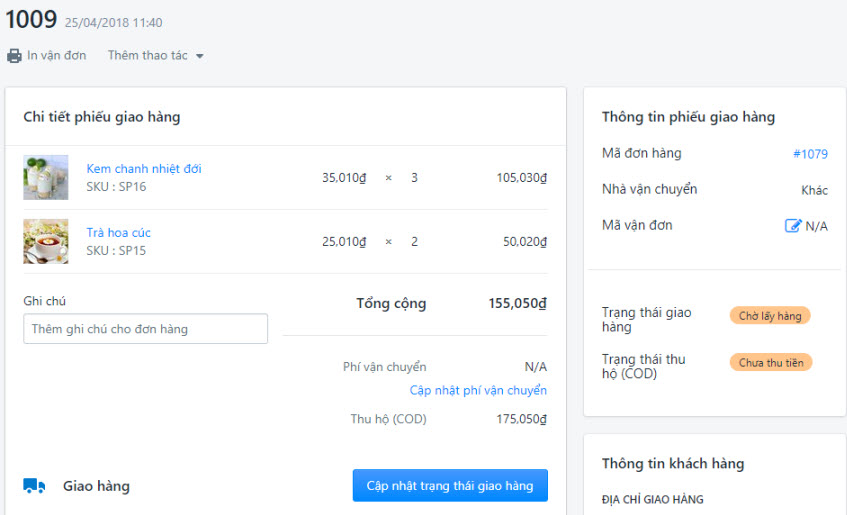Click the Trà hoa cúc product thumbnail
Image resolution: width=847 pixels, height=515 pixels.
[46, 241]
